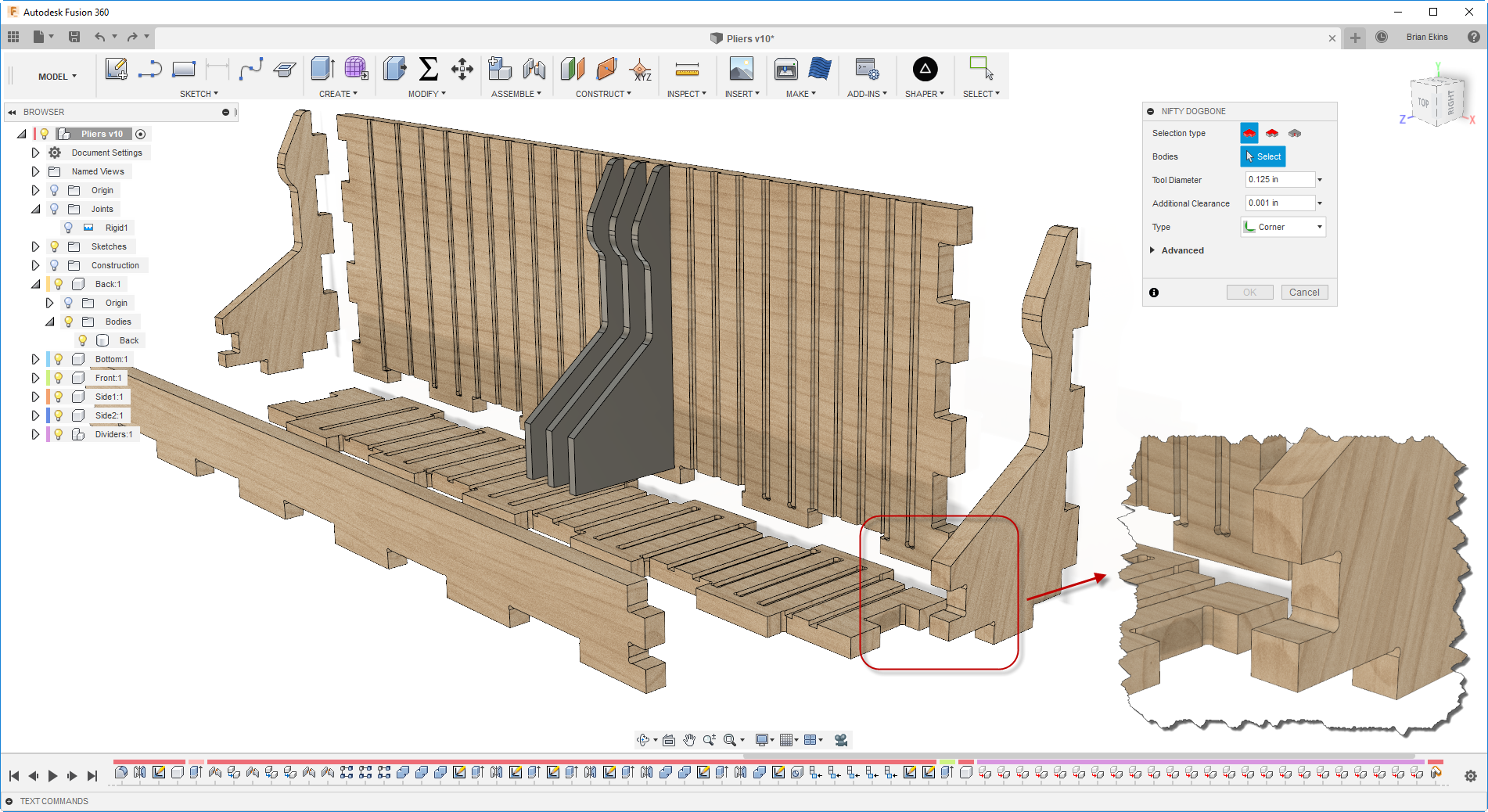The height and width of the screenshot is (812, 1488).
Task: Open the Shaper Origin icon
Action: 925,70
